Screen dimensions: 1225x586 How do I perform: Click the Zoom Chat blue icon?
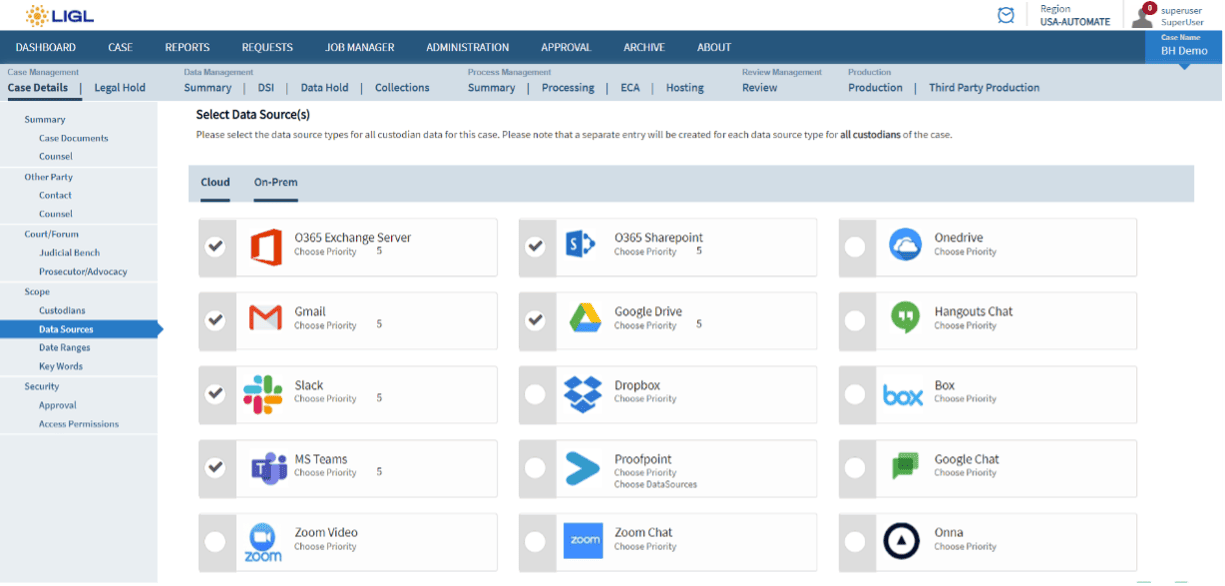(585, 541)
